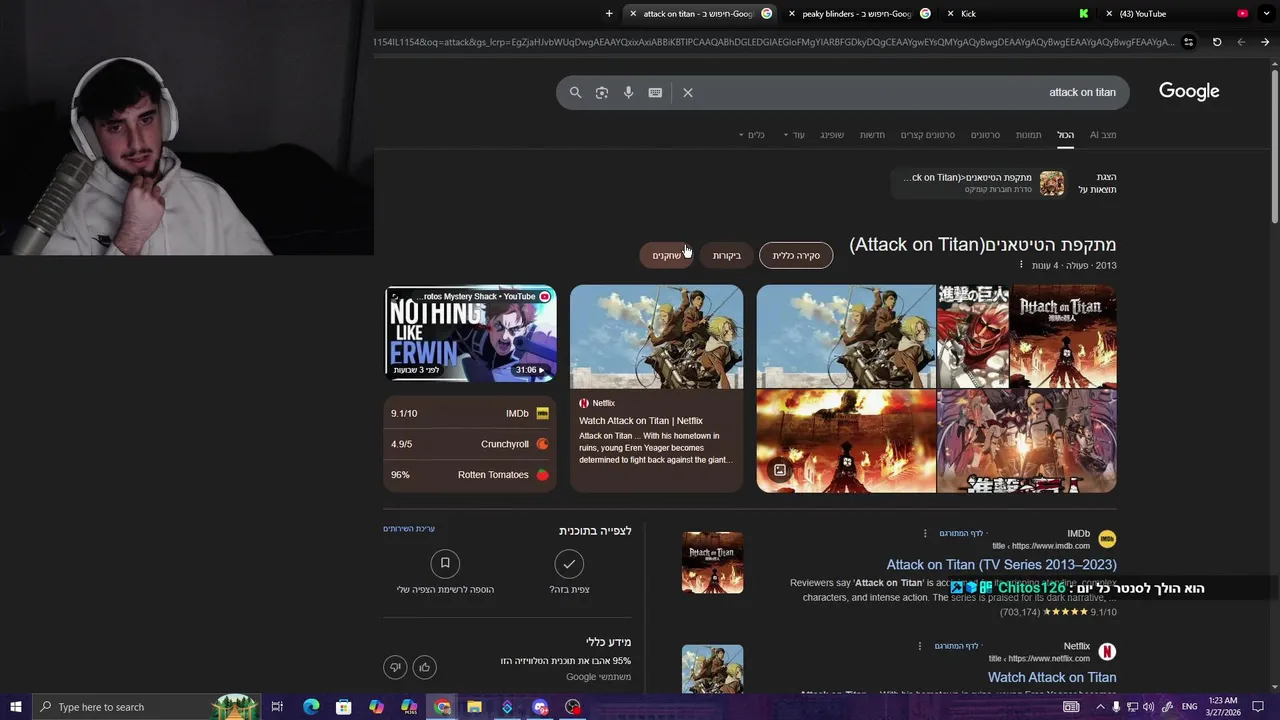Open the Crunchyroll 4.9/5 rating row
The height and width of the screenshot is (720, 1280).
tap(470, 444)
